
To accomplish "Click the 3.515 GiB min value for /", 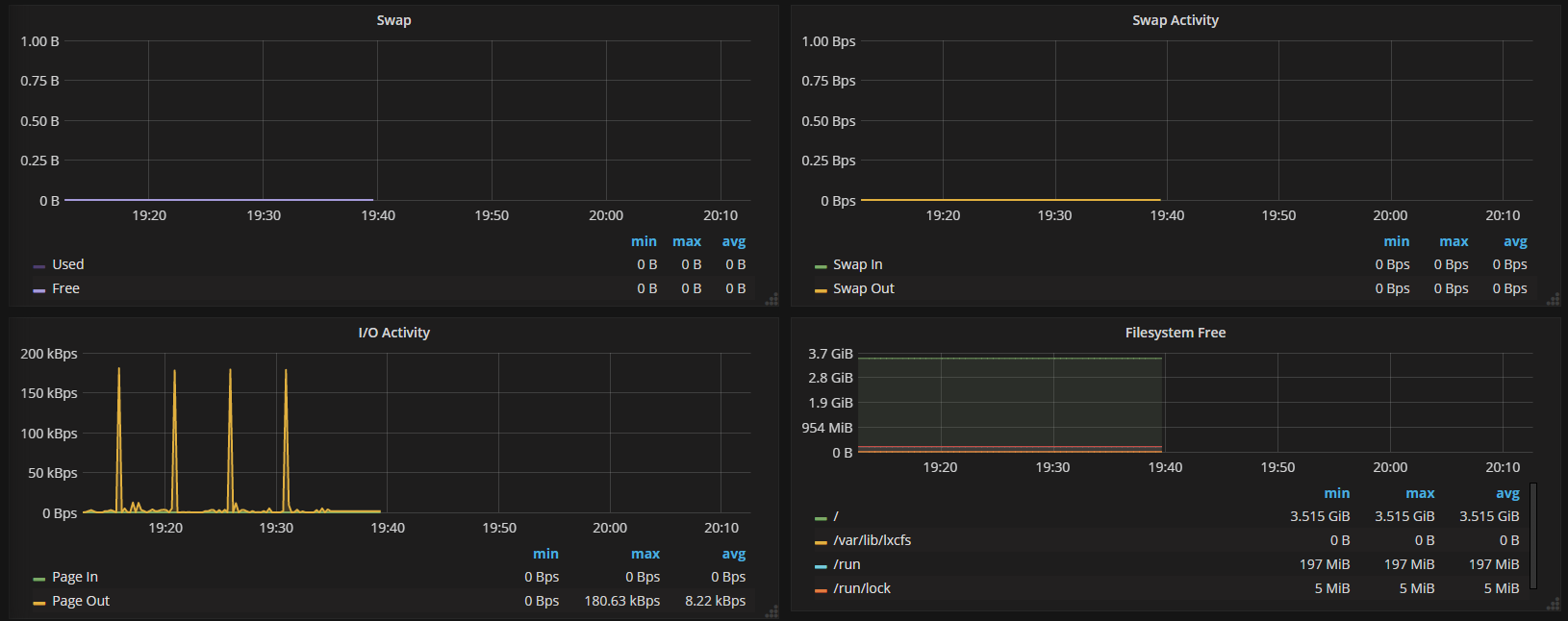I will (1320, 516).
